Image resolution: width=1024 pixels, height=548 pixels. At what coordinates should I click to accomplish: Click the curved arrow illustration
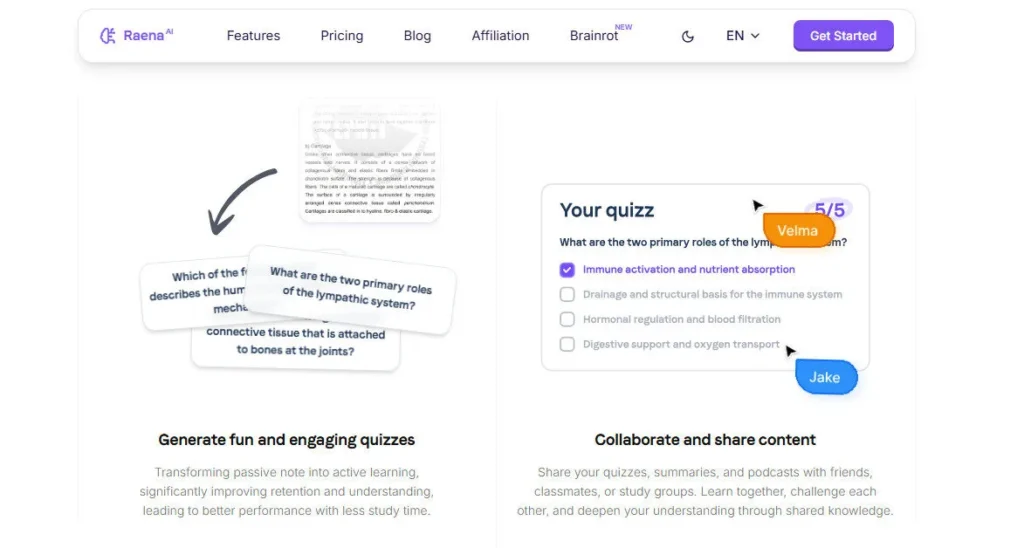pyautogui.click(x=238, y=200)
